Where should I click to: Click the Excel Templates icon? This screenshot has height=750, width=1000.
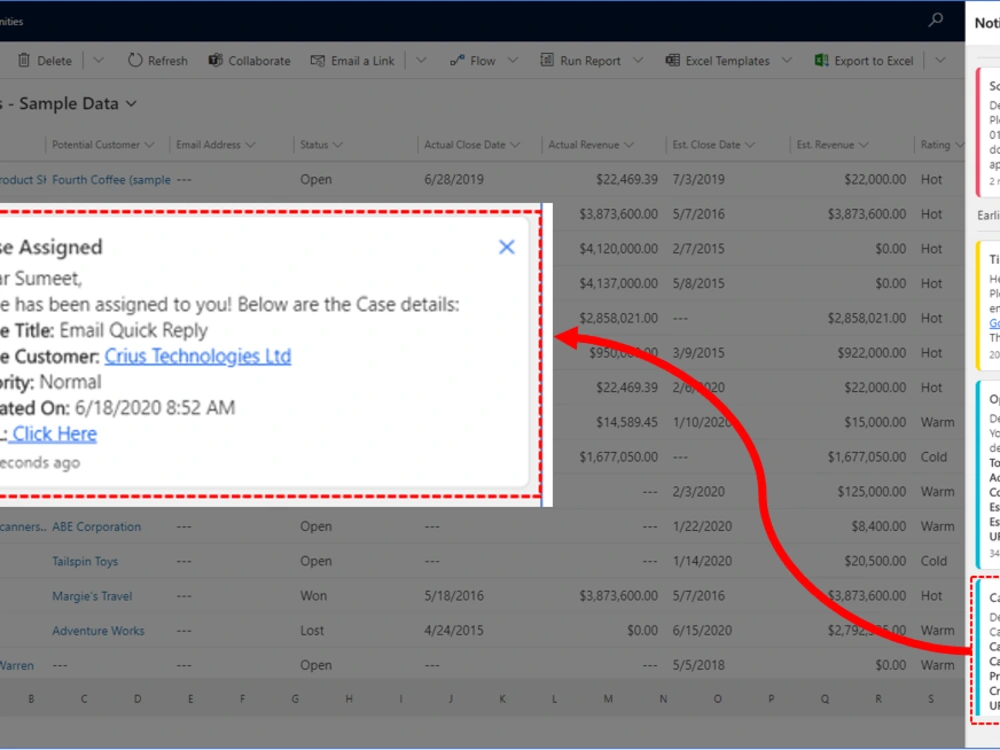(672, 60)
